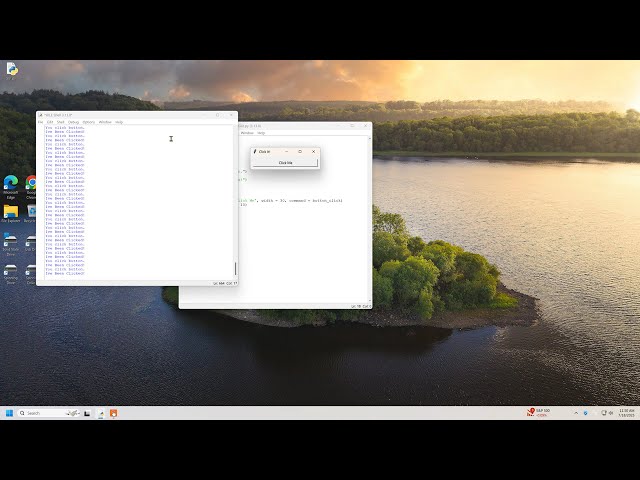Screen dimensions: 640x480
Task: Open Help menu in the editor window
Action: pos(261,133)
